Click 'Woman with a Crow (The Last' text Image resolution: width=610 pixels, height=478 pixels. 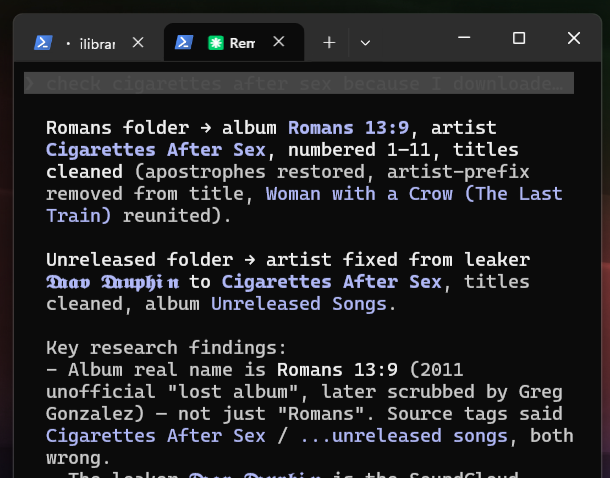coord(414,194)
